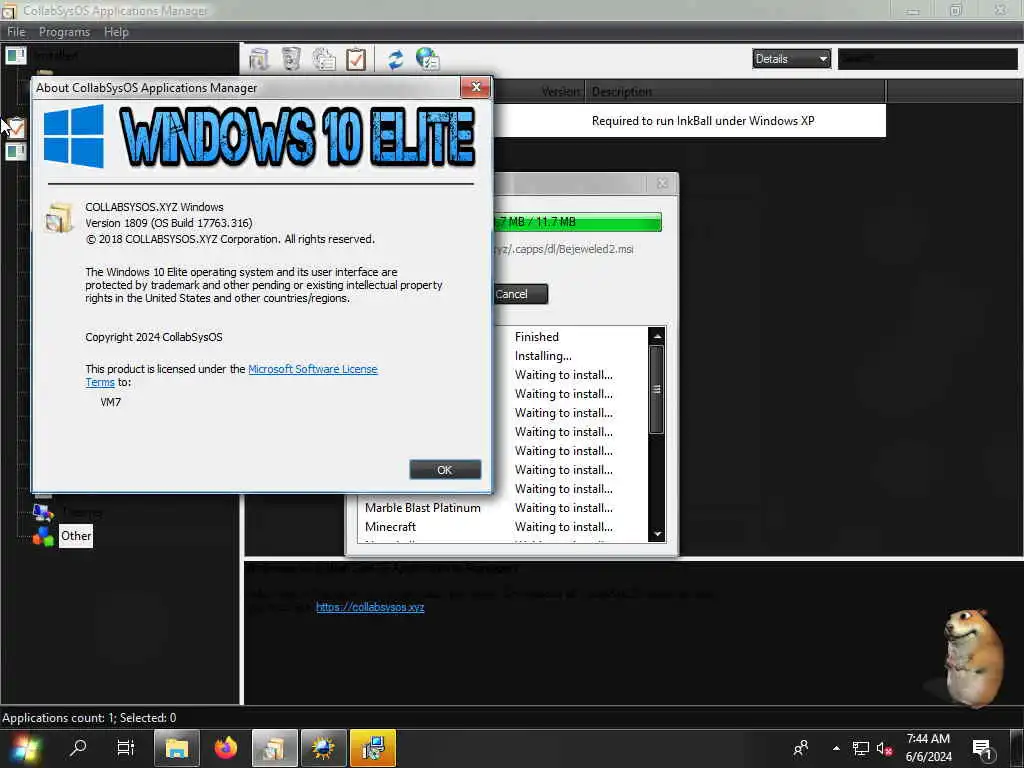Click the Uninstall trash bin toolbar icon

coord(291,59)
